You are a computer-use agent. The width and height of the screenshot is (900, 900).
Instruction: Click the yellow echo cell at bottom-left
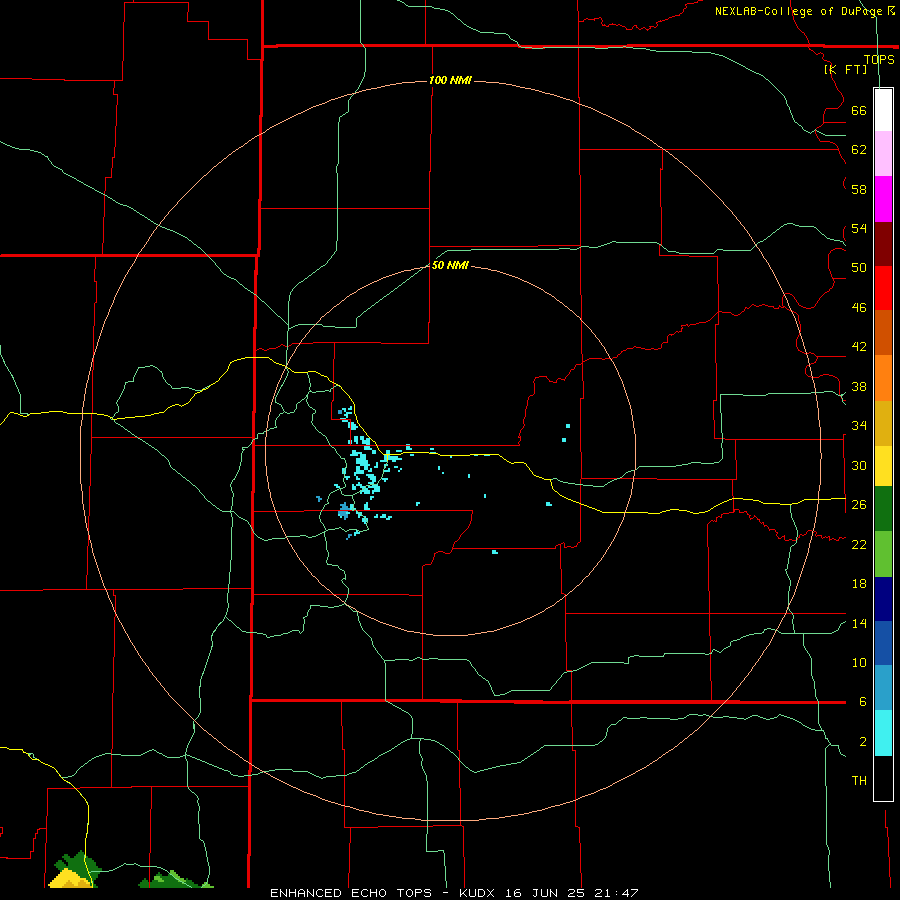click(x=69, y=879)
